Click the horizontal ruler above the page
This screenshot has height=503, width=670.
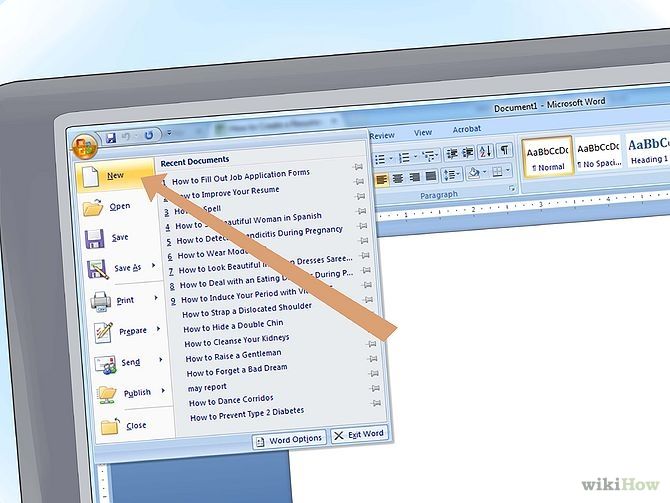(x=522, y=206)
